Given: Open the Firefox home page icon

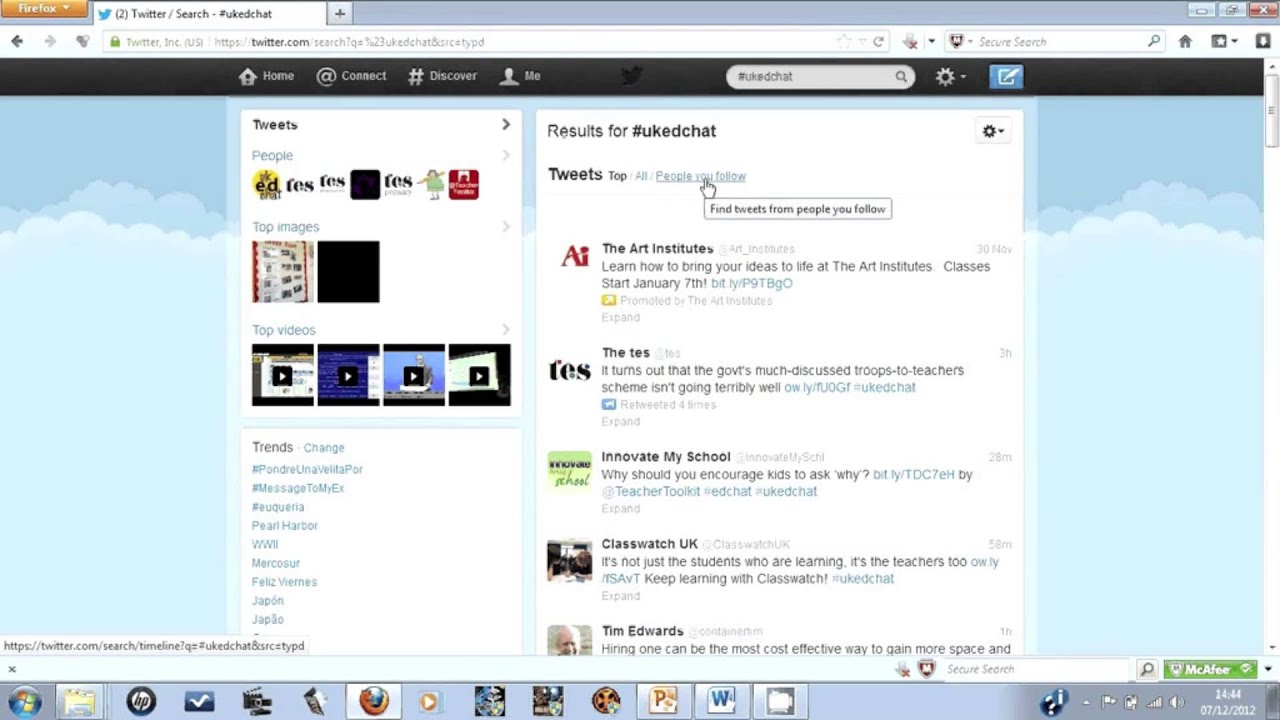Looking at the screenshot, I should pyautogui.click(x=1185, y=42).
